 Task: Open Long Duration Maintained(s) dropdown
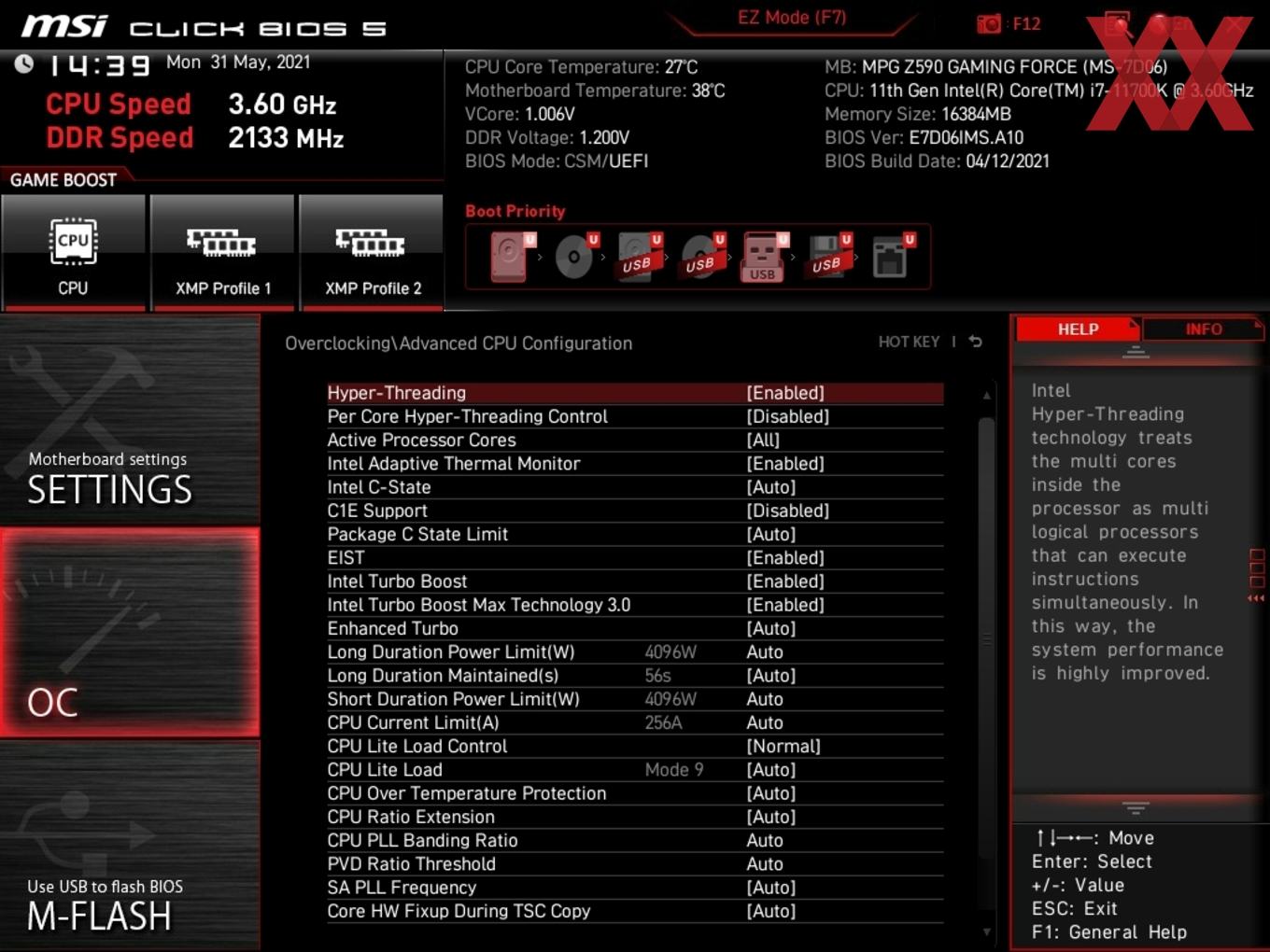click(x=771, y=676)
